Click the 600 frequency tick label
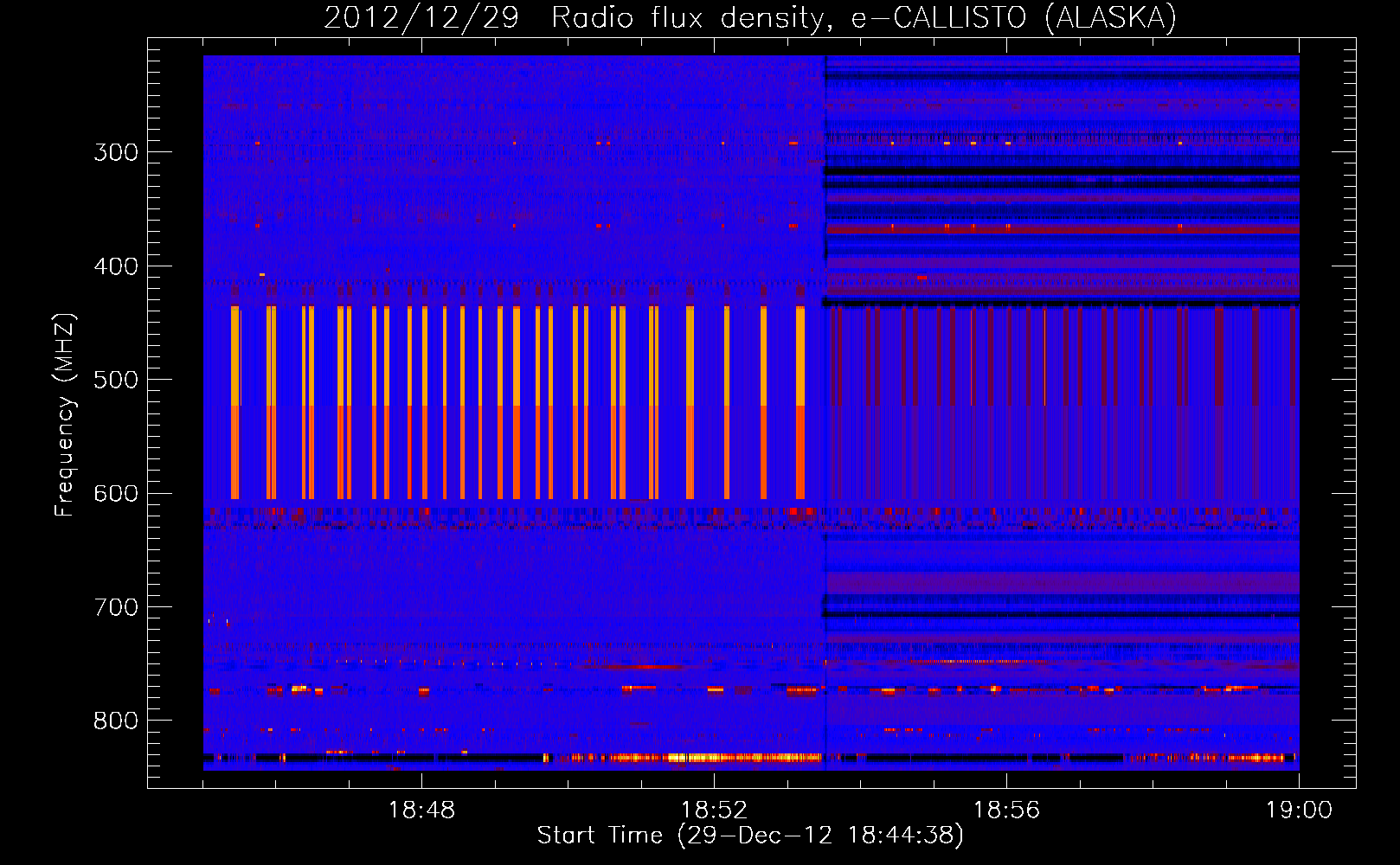 click(116, 494)
